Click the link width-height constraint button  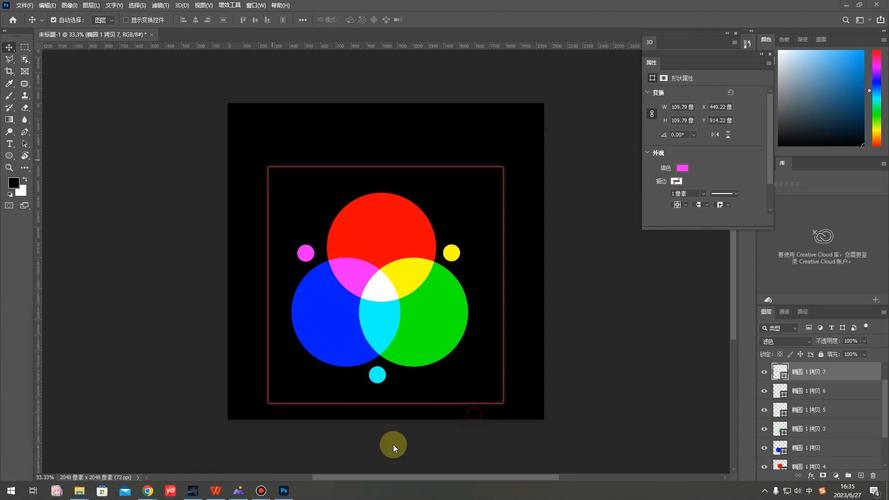tap(651, 113)
